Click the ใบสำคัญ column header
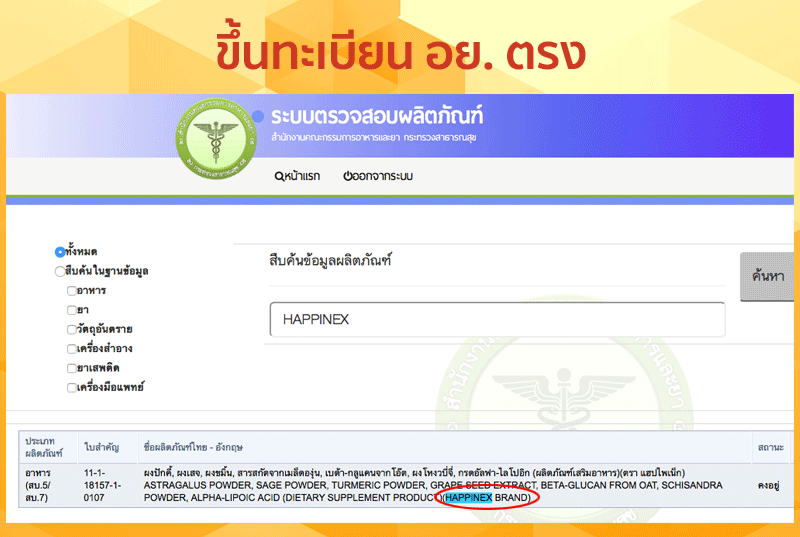This screenshot has height=537, width=800. pos(108,447)
